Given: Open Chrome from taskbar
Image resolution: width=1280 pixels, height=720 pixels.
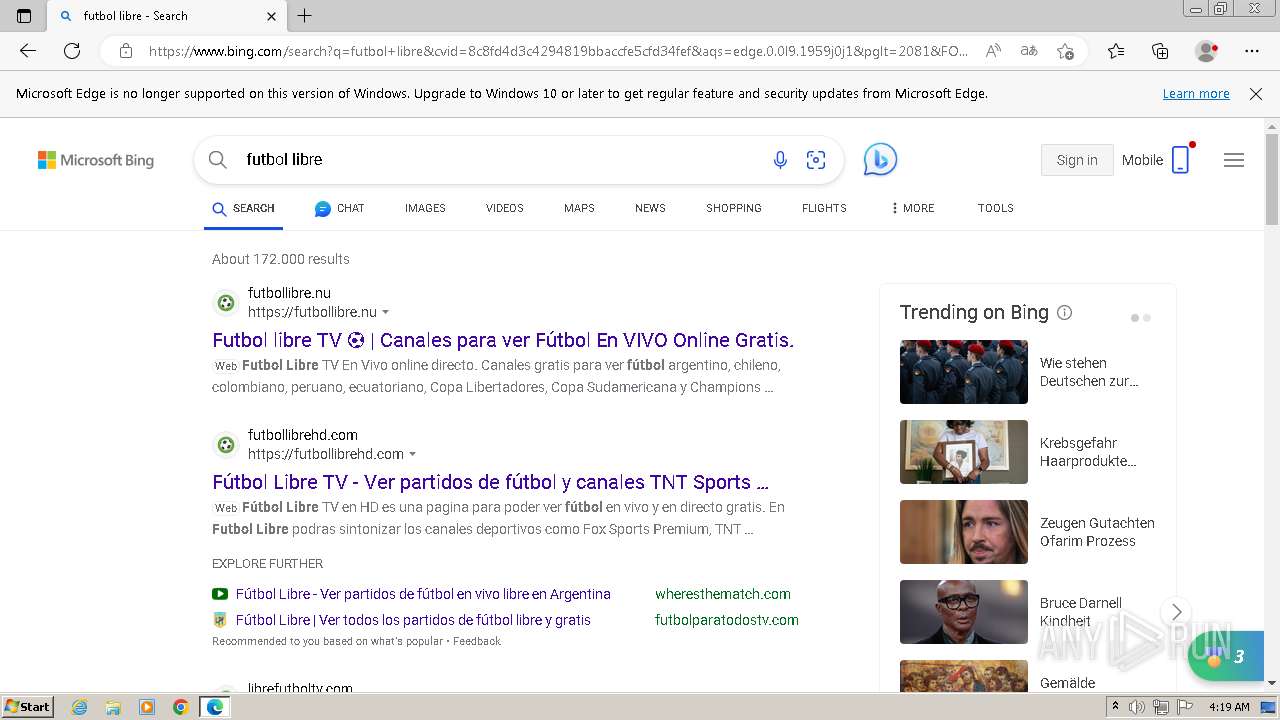Looking at the screenshot, I should point(181,707).
